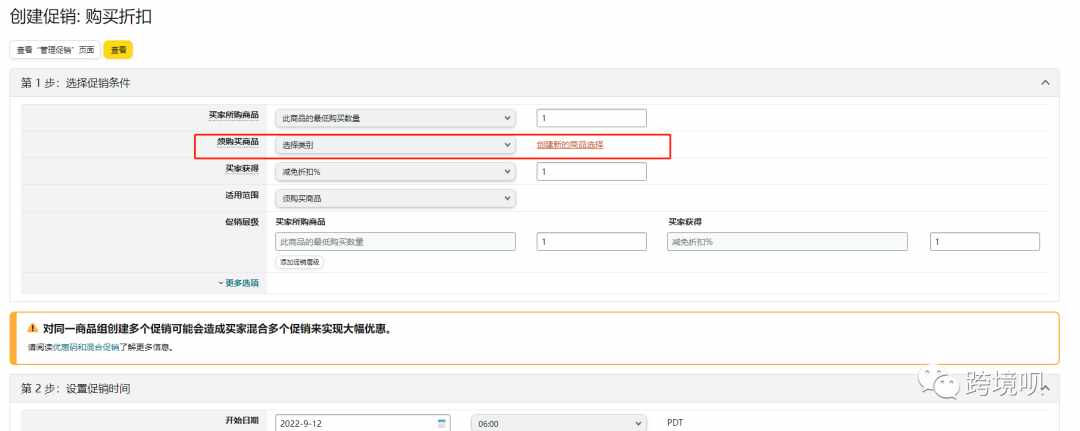Expand the 更多选项 options
Viewport: 1080px width, 431px height.
tap(238, 282)
